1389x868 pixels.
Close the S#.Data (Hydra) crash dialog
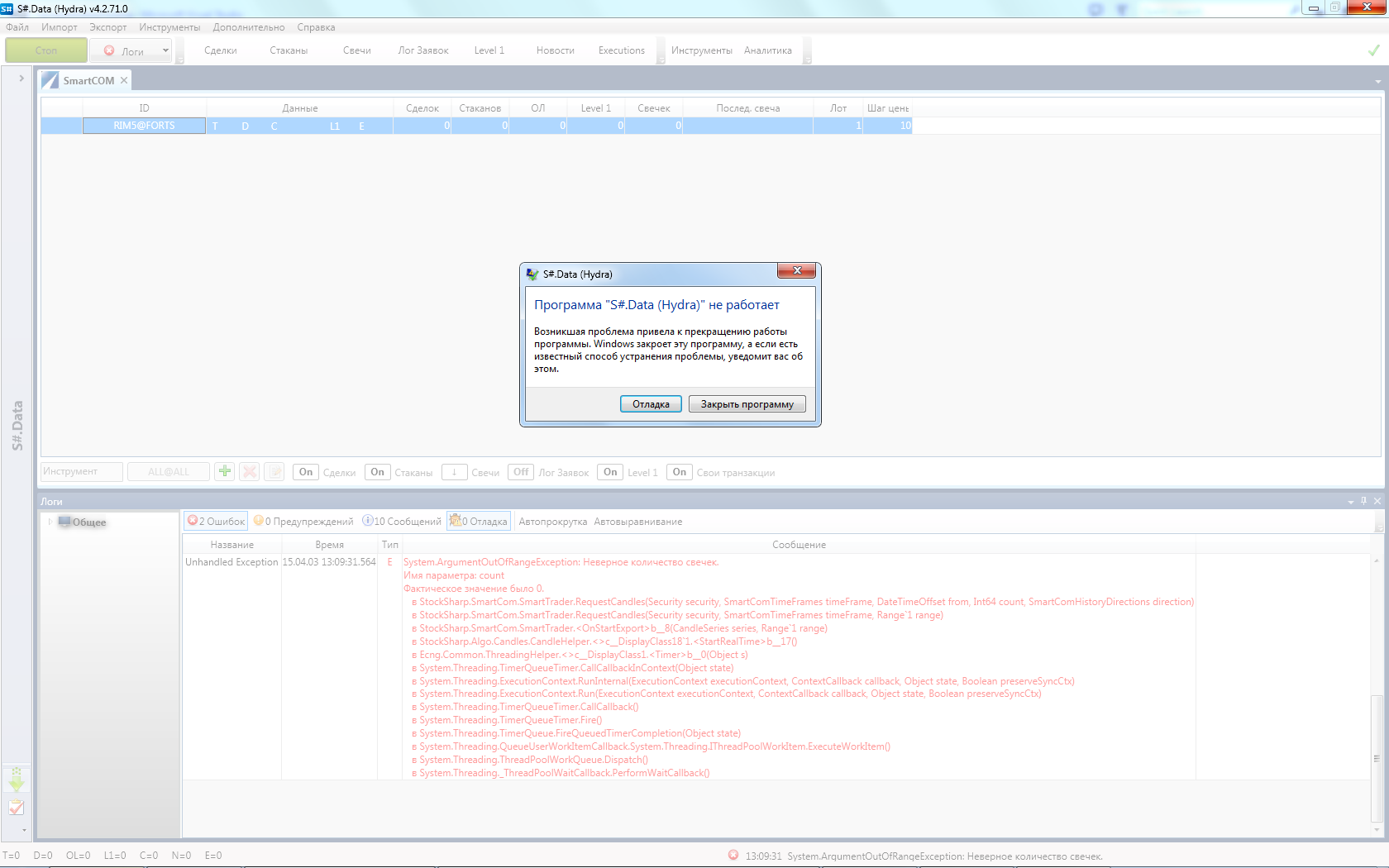pyautogui.click(x=797, y=270)
